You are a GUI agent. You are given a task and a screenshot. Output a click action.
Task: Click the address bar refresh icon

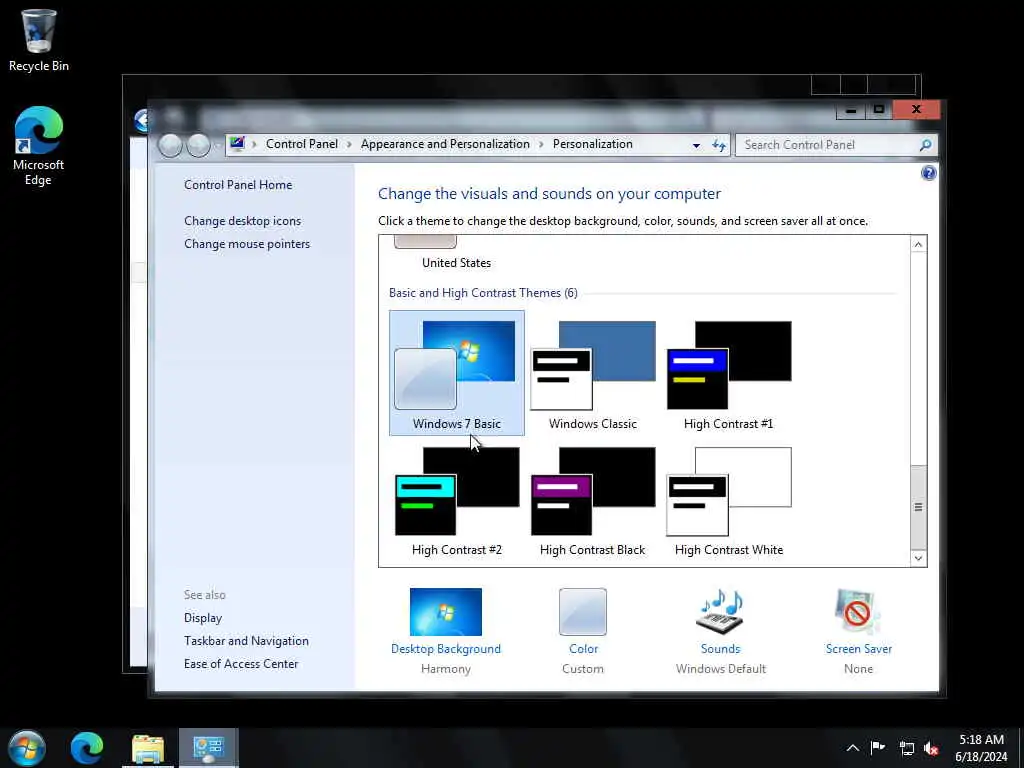coord(719,145)
